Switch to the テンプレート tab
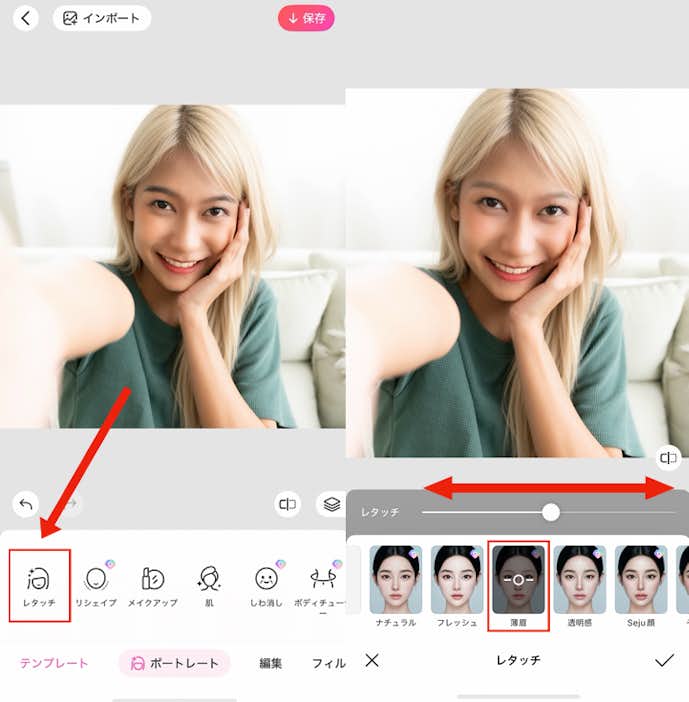 tap(54, 663)
